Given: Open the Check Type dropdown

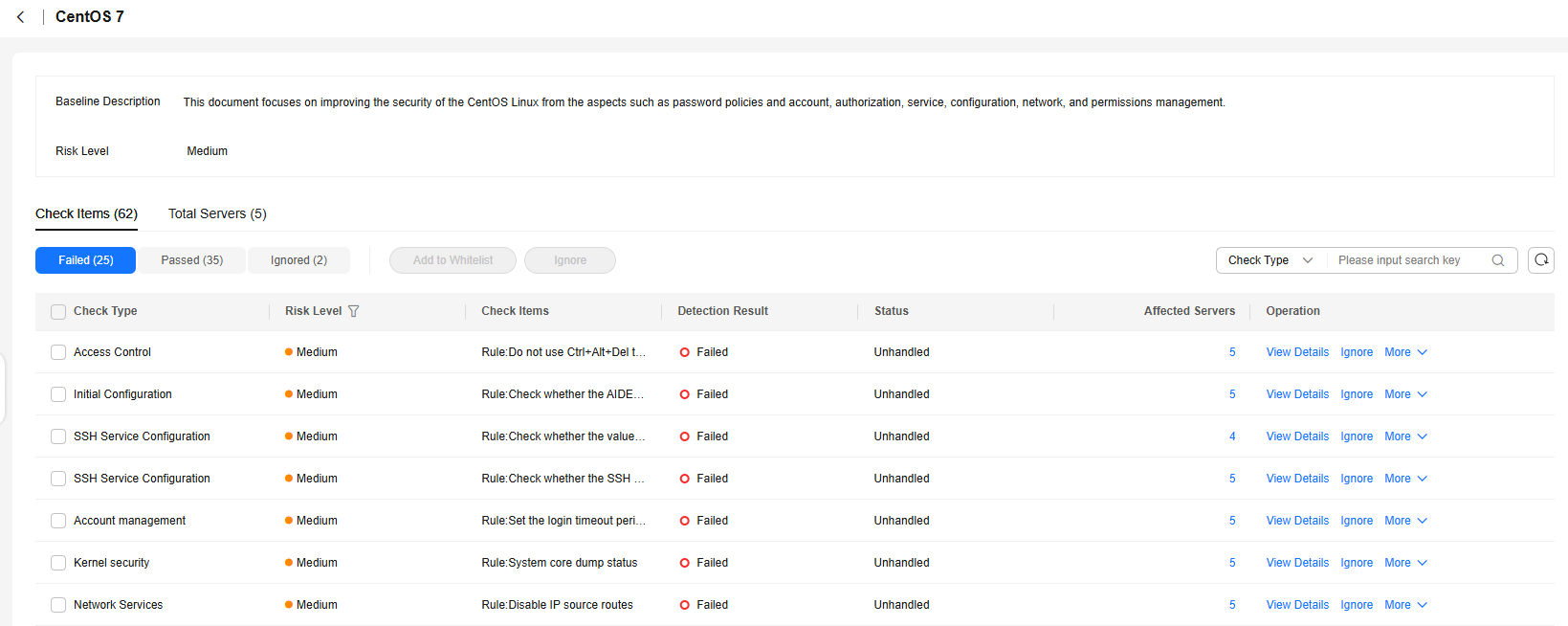Looking at the screenshot, I should click(x=1270, y=260).
